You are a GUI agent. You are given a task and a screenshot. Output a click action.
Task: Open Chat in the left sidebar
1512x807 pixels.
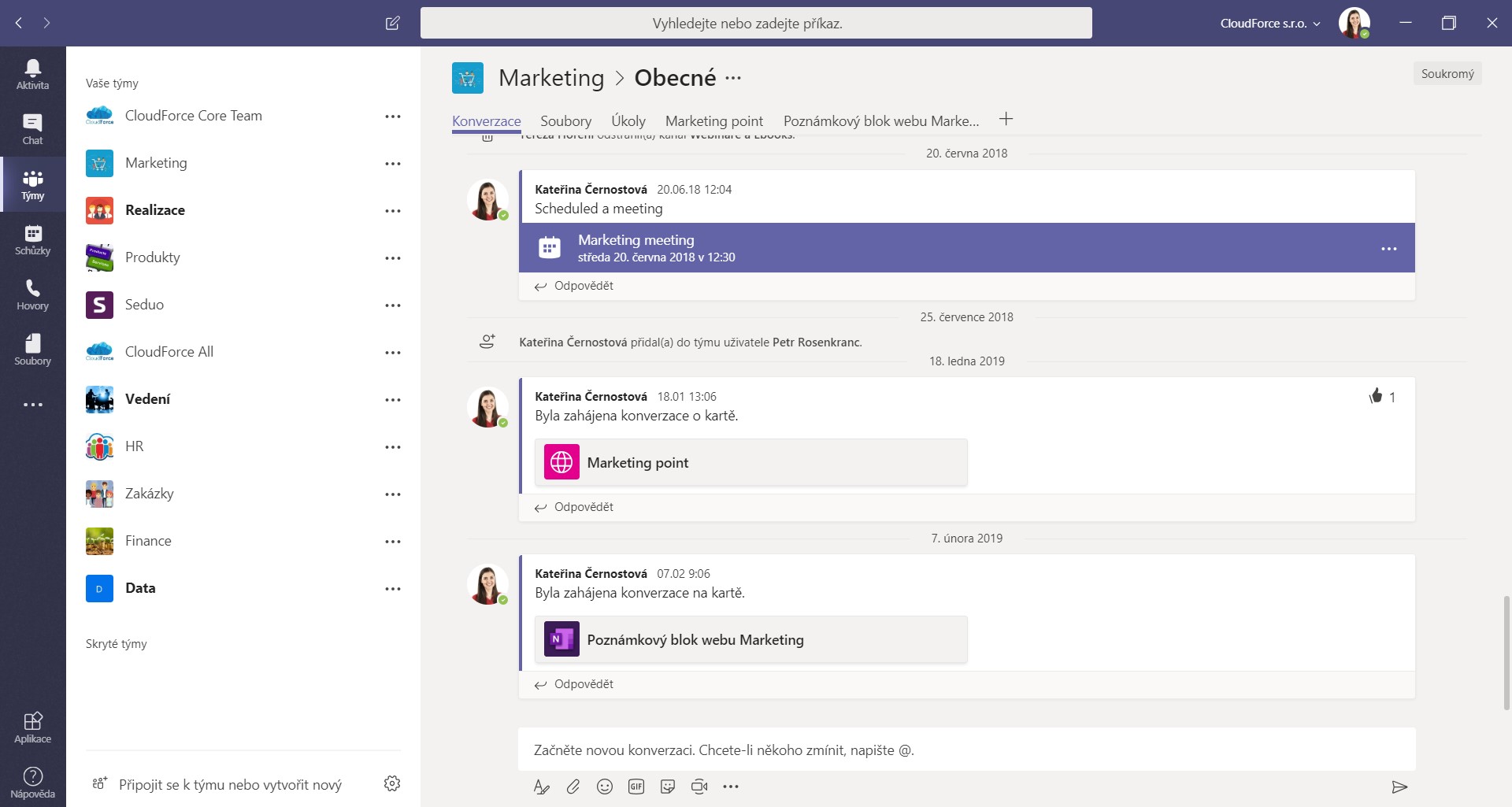pyautogui.click(x=32, y=129)
